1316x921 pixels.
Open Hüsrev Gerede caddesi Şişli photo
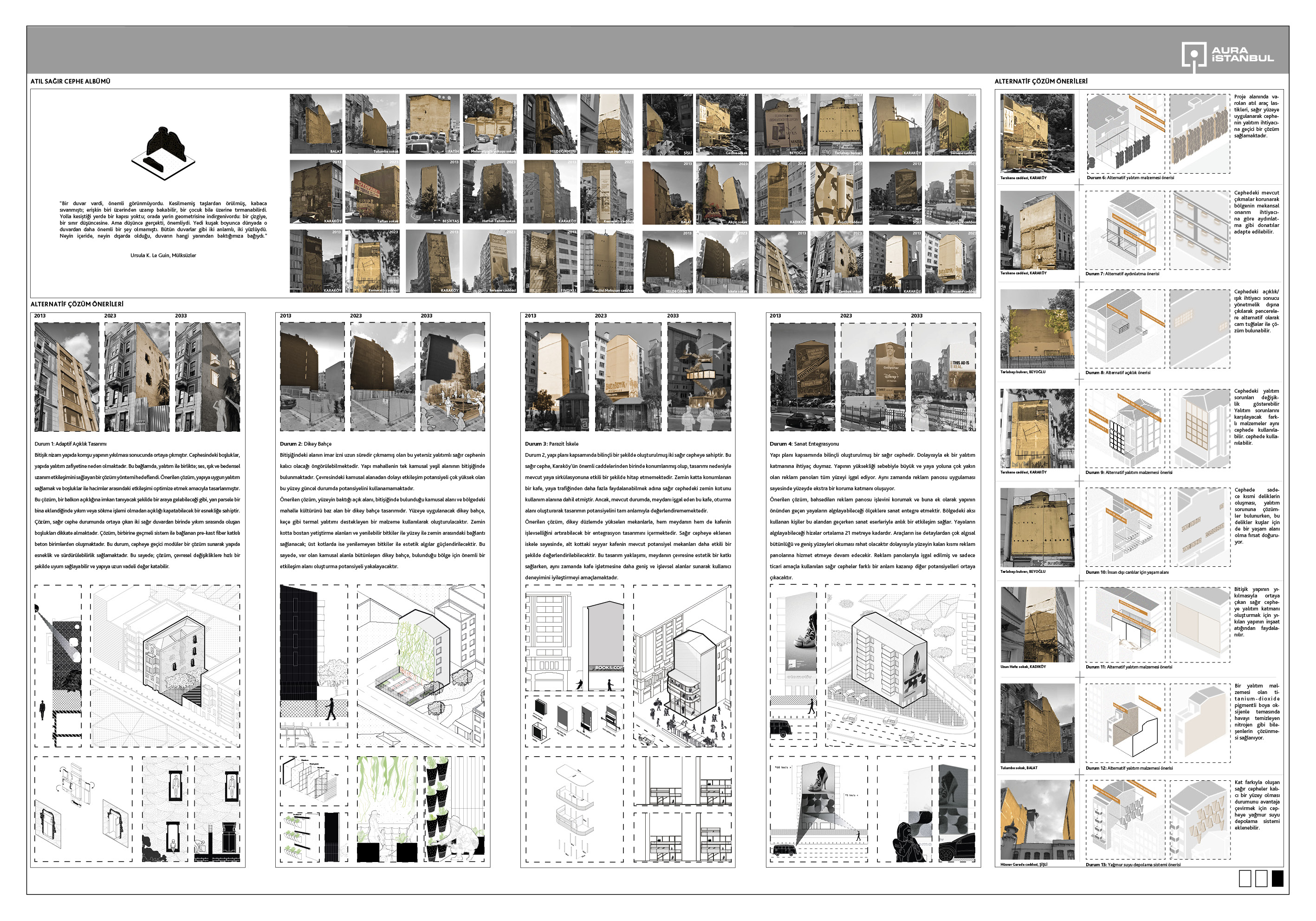coord(1037,819)
